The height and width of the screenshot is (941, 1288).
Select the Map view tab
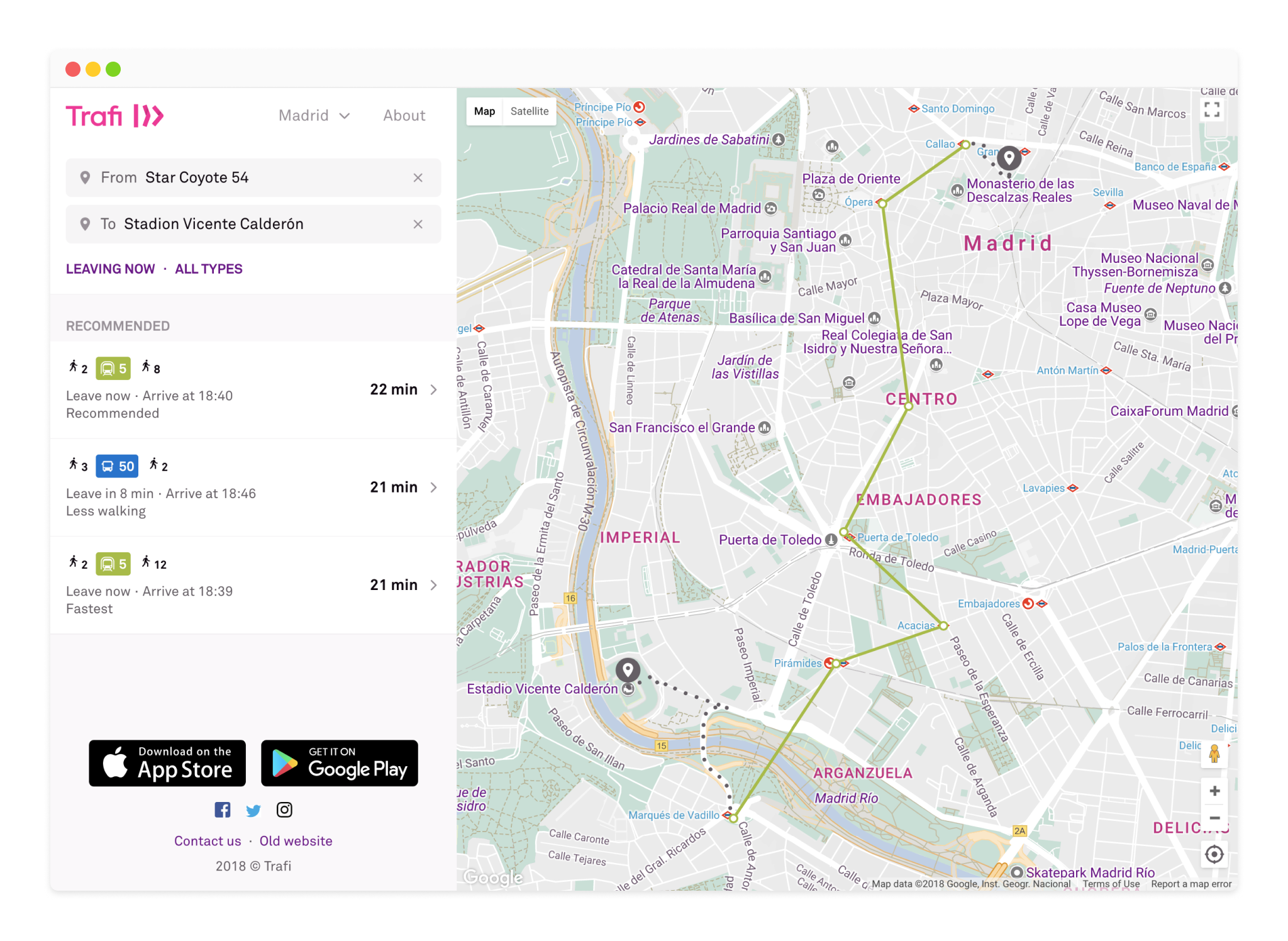[x=485, y=110]
